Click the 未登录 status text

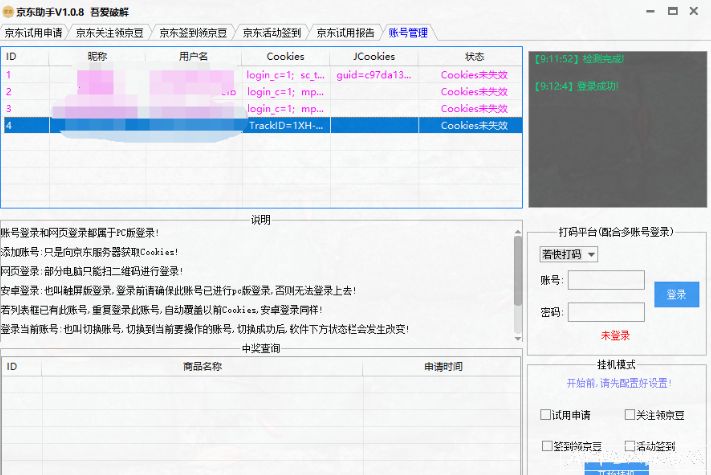[x=615, y=336]
